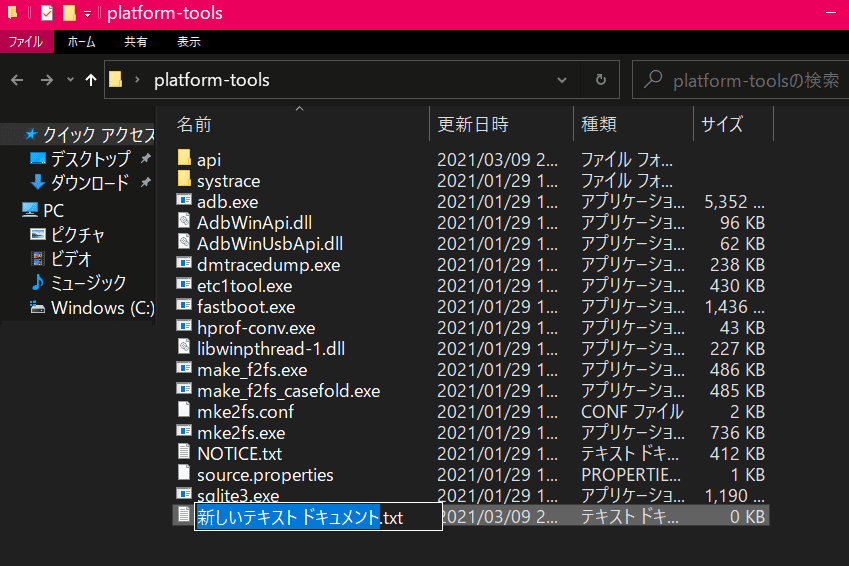The width and height of the screenshot is (849, 566).
Task: Select the source.properties file icon
Action: (x=184, y=472)
